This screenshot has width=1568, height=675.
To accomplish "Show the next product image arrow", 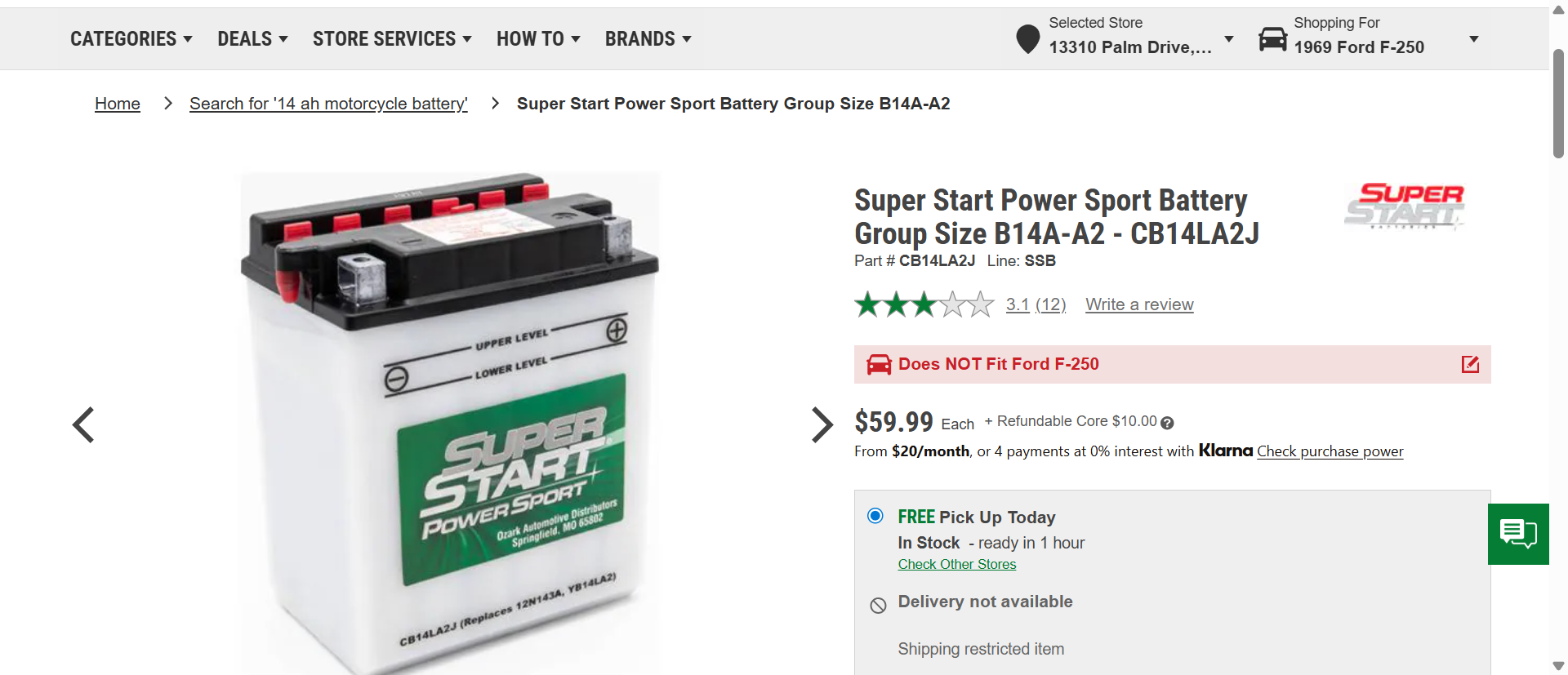I will point(822,424).
